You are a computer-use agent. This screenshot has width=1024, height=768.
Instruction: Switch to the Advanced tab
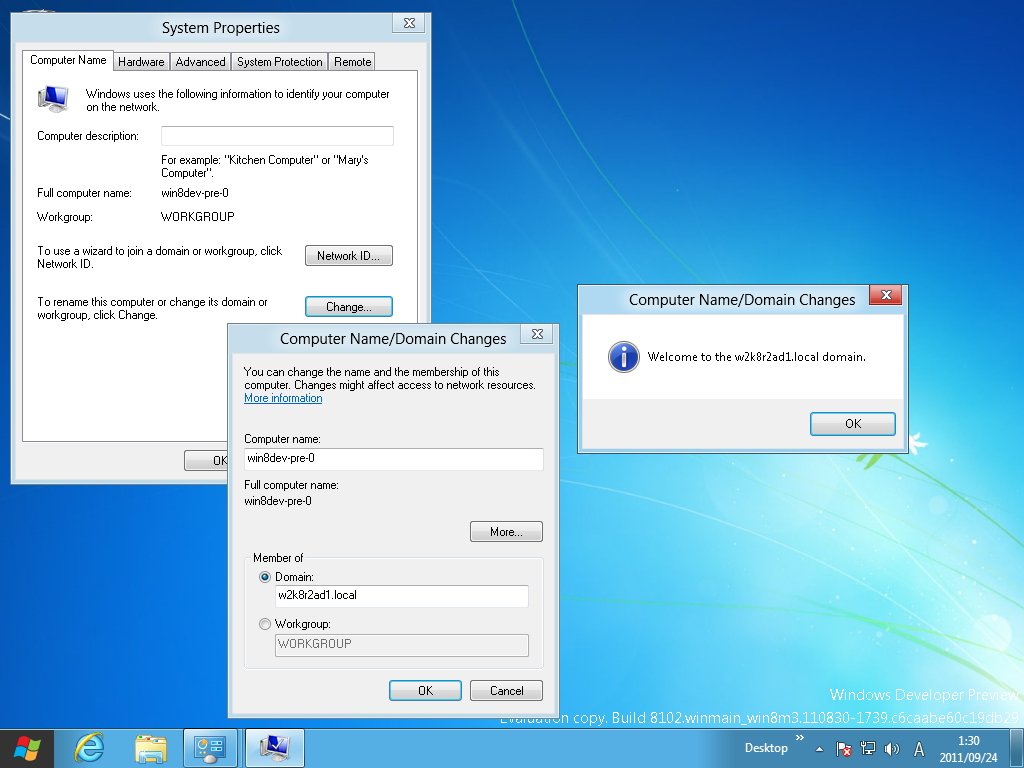(200, 62)
